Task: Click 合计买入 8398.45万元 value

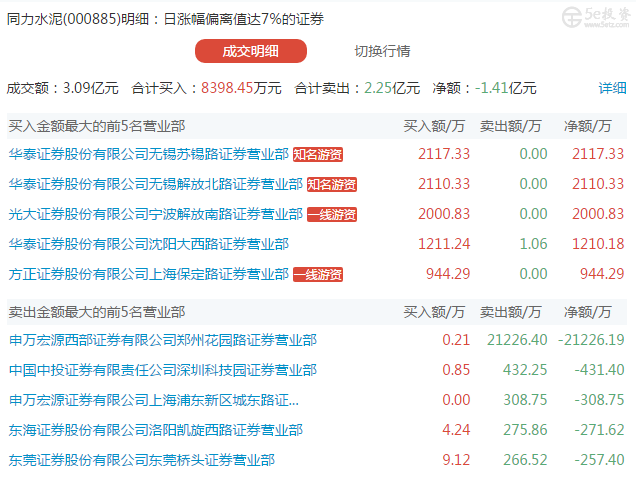Action: (x=241, y=88)
